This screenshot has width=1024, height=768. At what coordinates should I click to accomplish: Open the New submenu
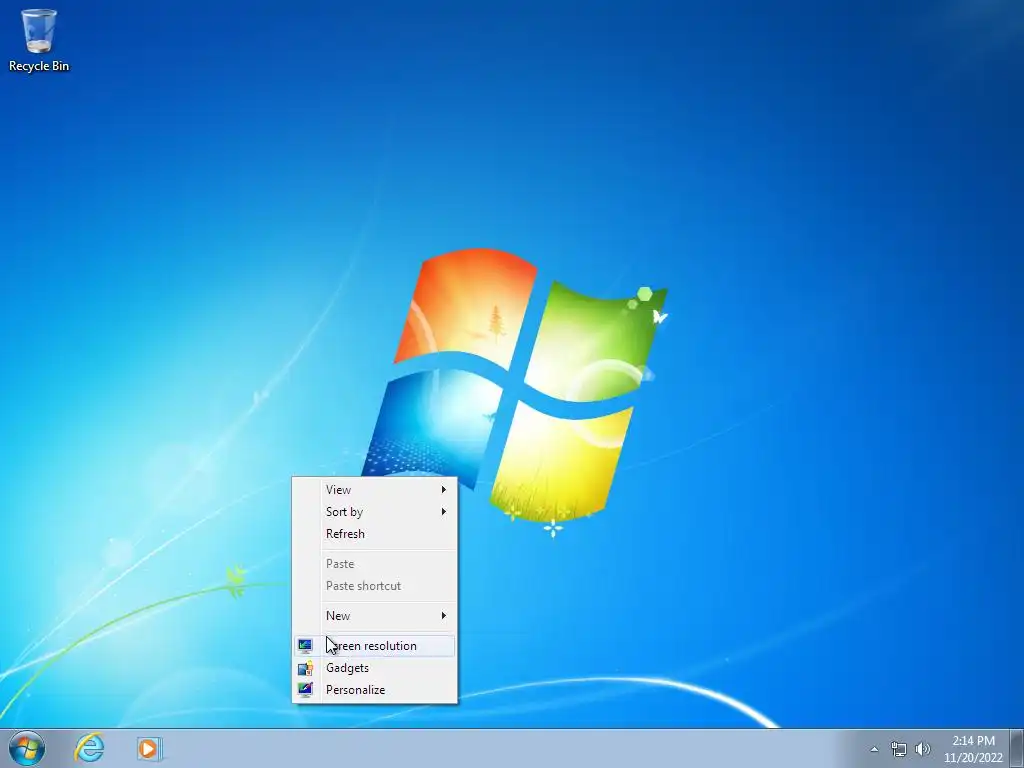pos(374,616)
